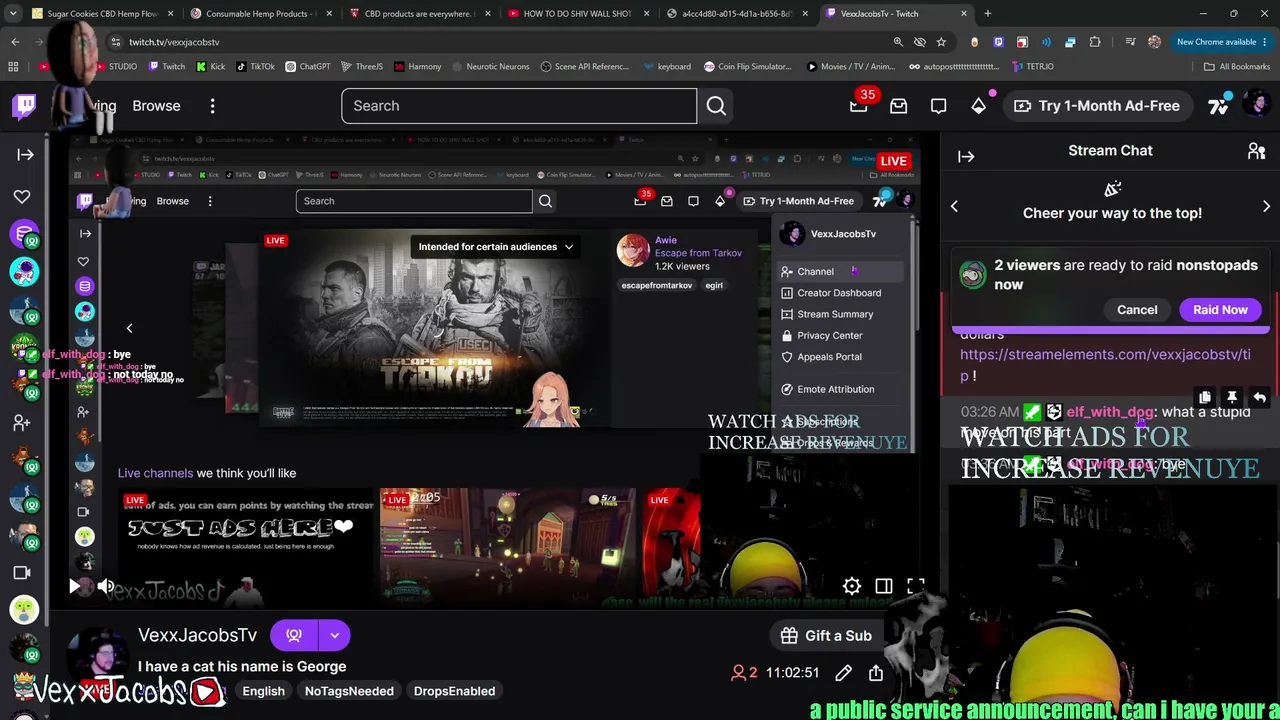This screenshot has width=1280, height=720.
Task: Go to the Browse page
Action: [156, 106]
